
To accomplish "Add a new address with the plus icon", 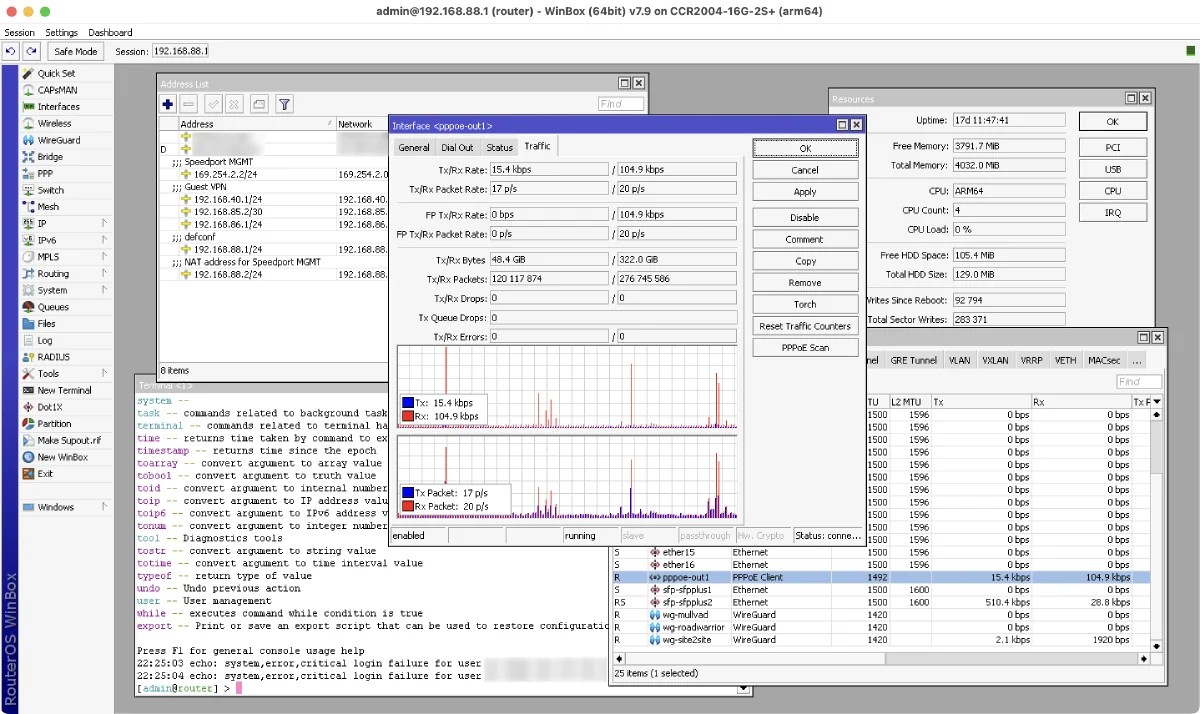I will (168, 104).
